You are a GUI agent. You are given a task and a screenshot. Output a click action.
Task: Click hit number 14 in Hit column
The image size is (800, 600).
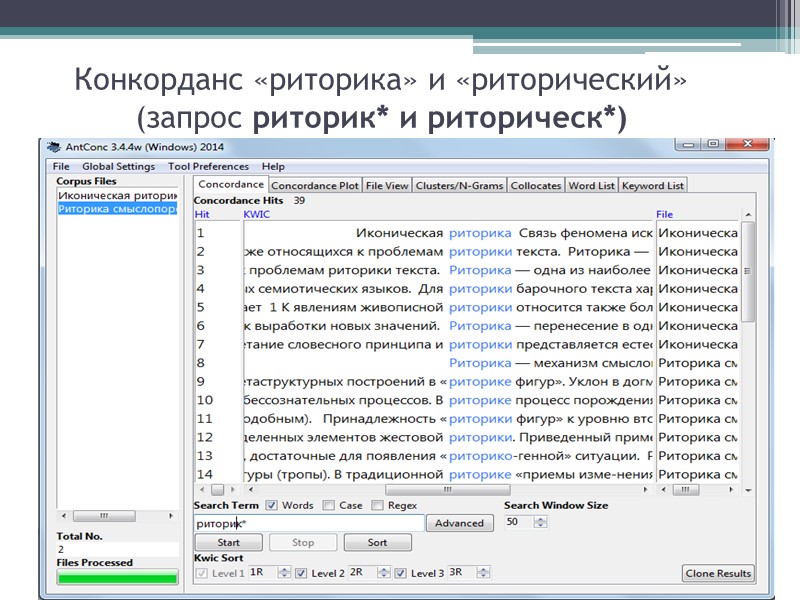205,474
